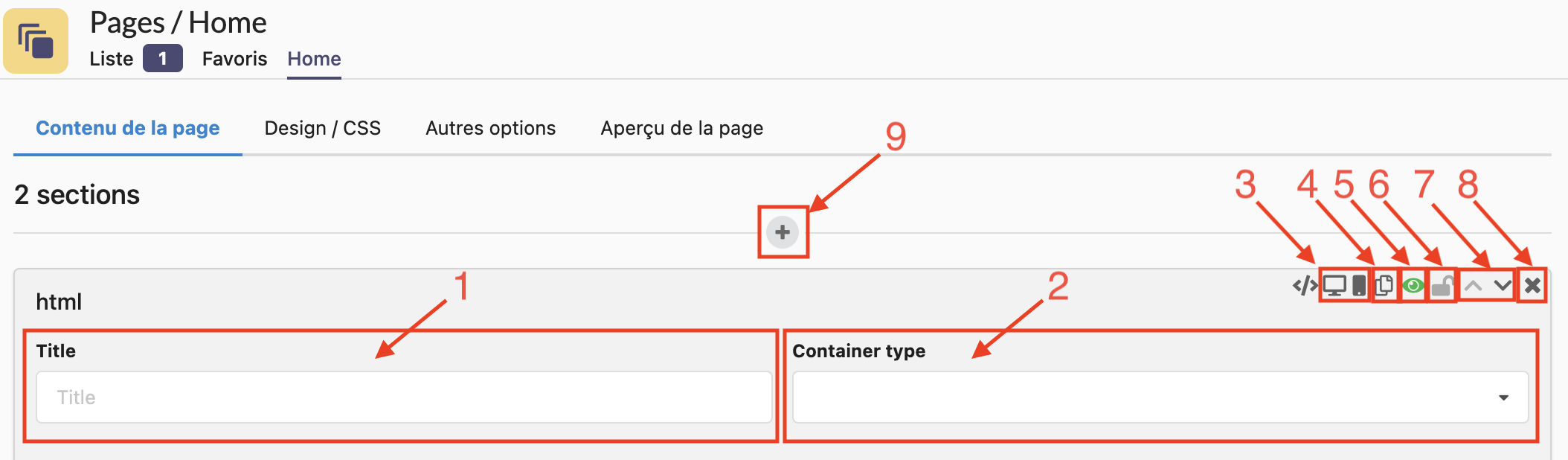Click the Pages app logo icon
Screen dimensions: 1568x460
36,41
